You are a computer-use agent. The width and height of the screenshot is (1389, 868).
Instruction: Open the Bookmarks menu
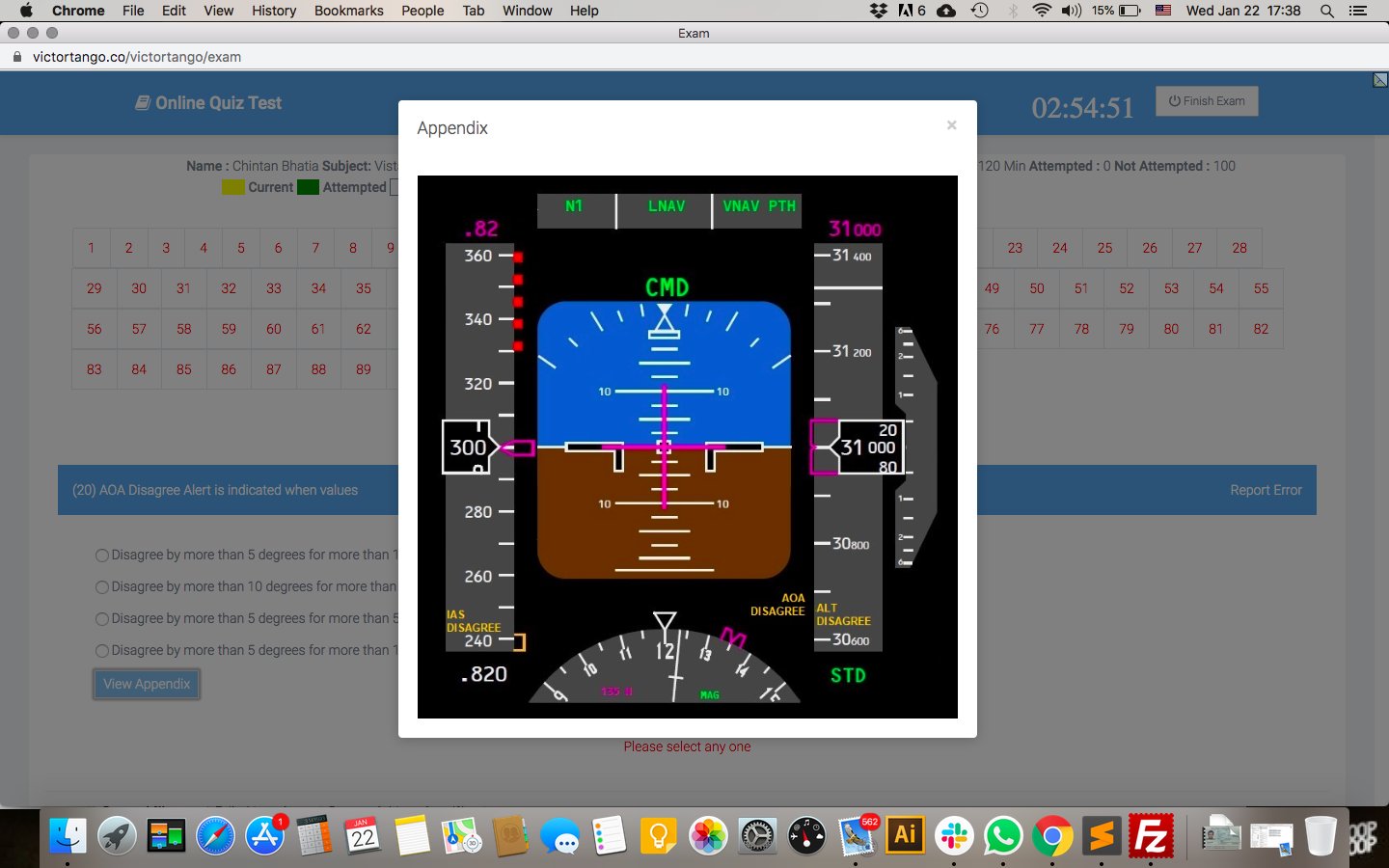point(348,11)
